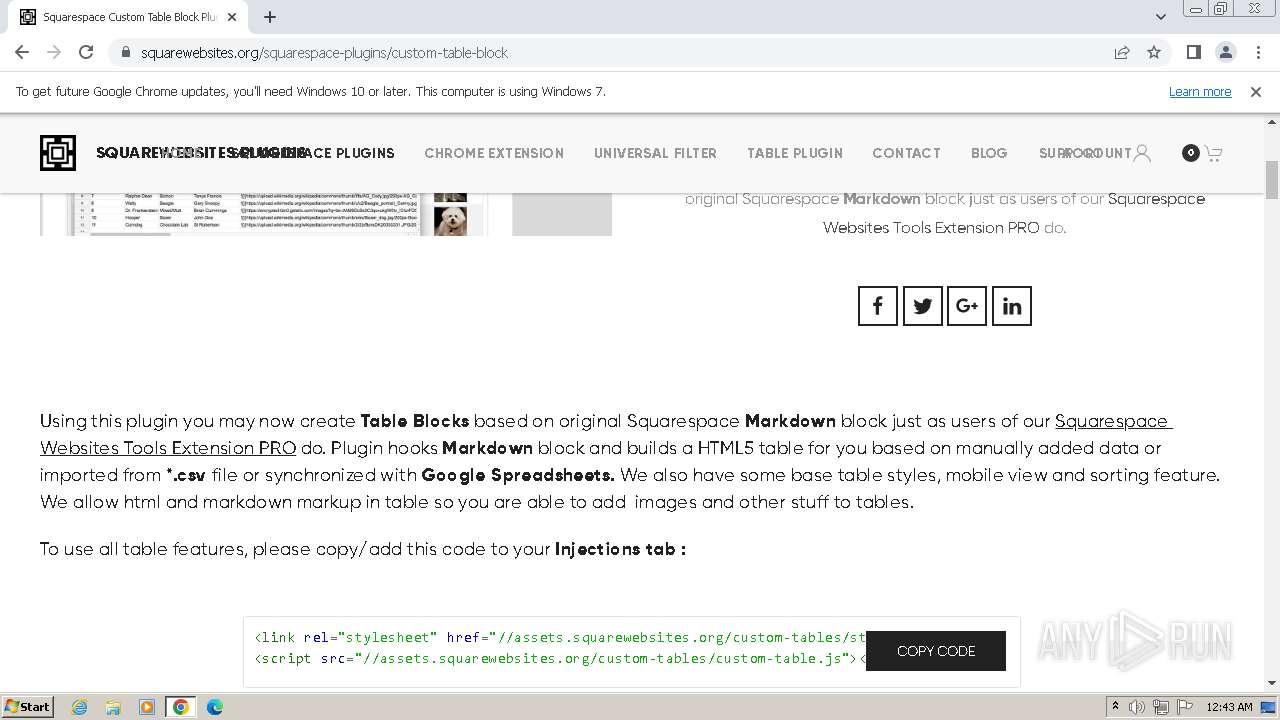Go back to previous page
The image size is (1280, 720).
tap(22, 52)
